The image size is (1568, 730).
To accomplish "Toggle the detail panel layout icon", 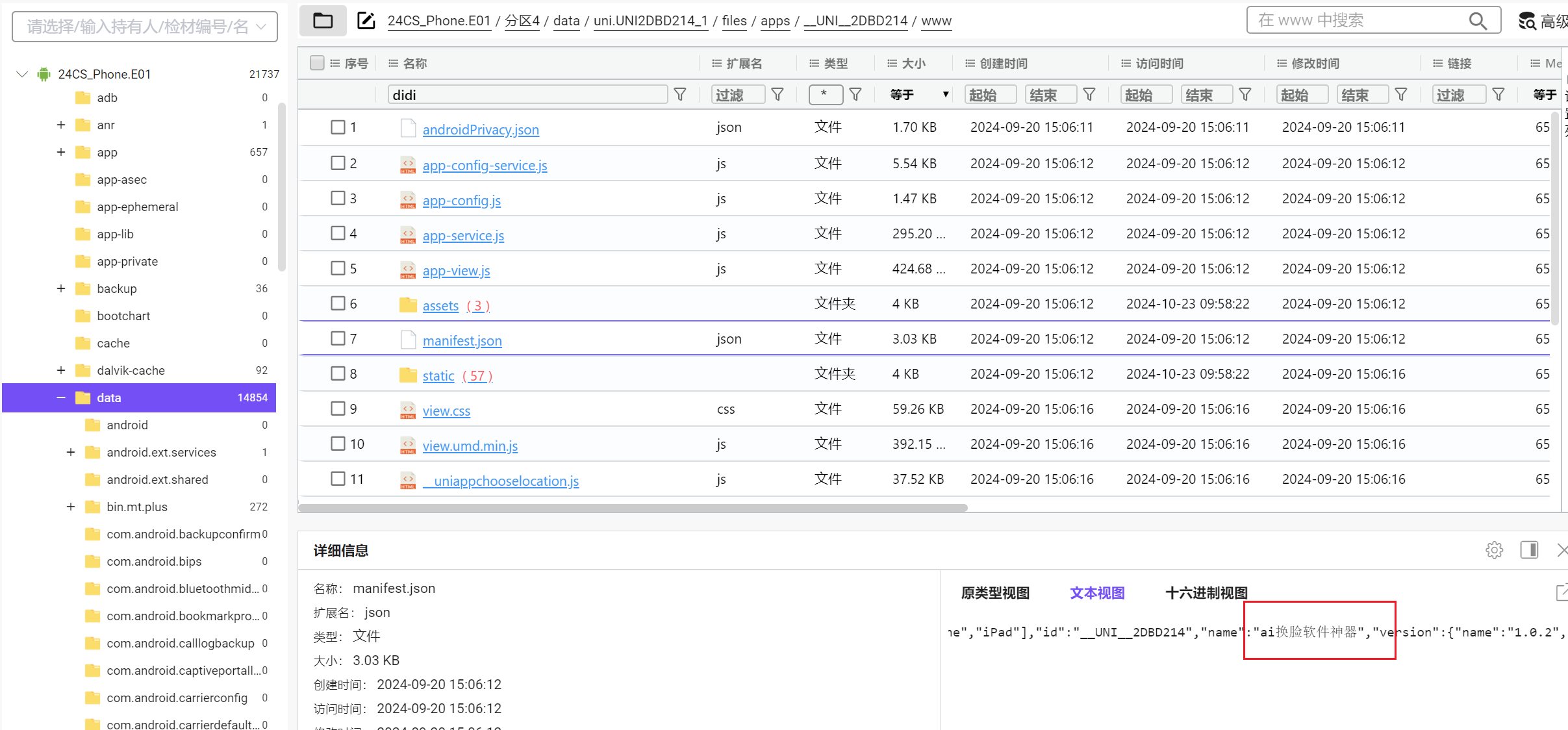I will pyautogui.click(x=1529, y=550).
